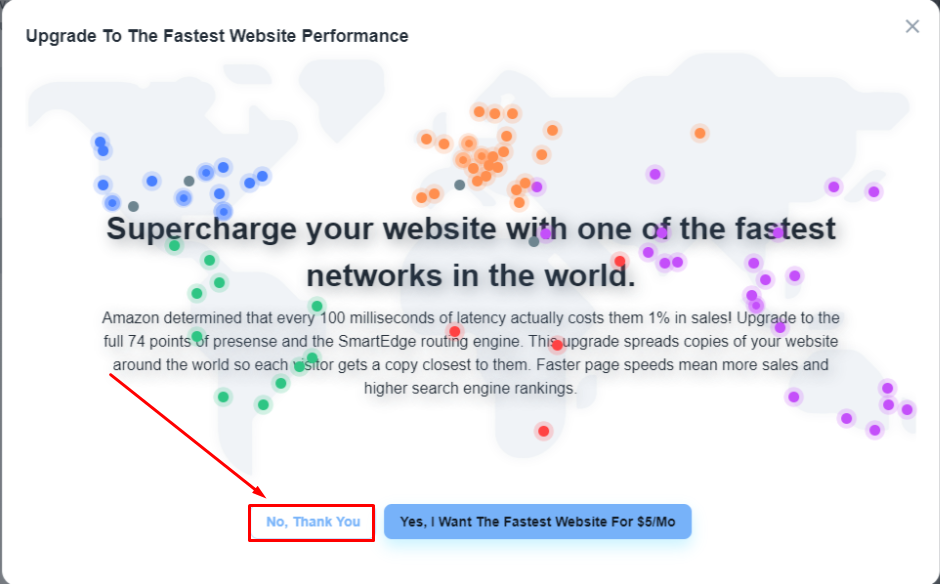Select the westernmost red map dot
The height and width of the screenshot is (584, 940).
point(455,331)
